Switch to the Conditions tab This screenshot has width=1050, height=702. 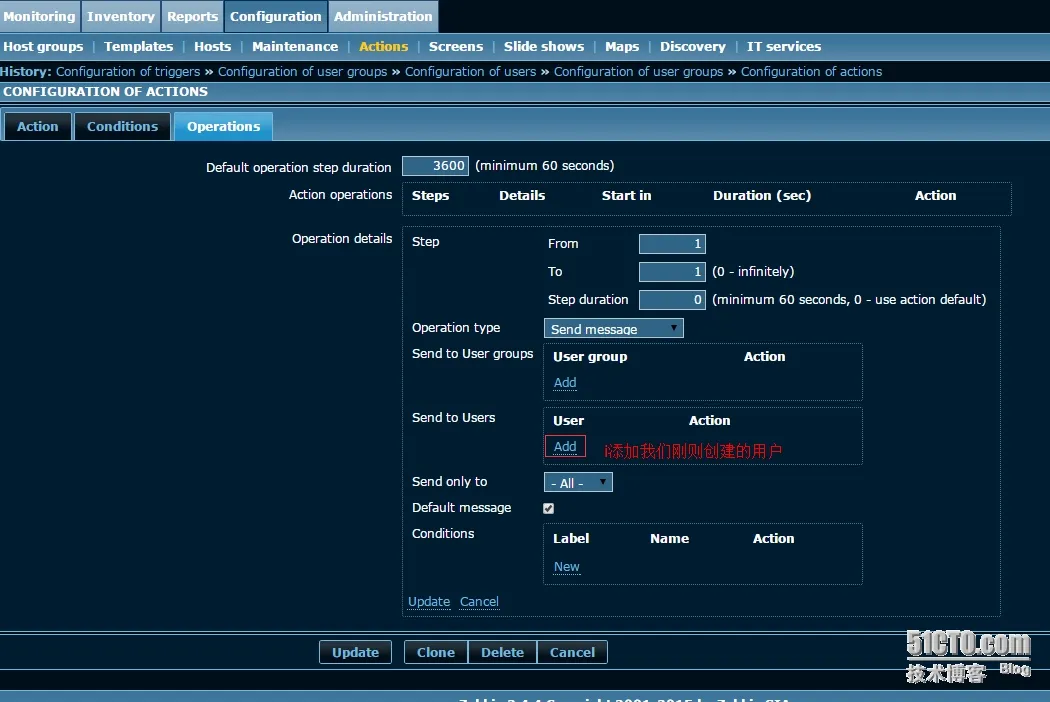click(123, 127)
